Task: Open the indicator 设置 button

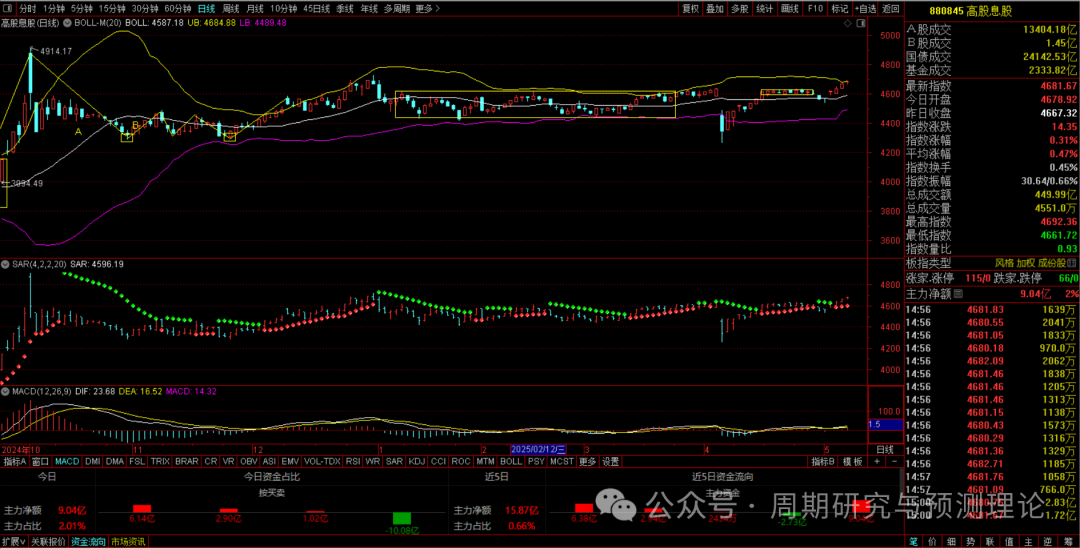Action: click(610, 462)
